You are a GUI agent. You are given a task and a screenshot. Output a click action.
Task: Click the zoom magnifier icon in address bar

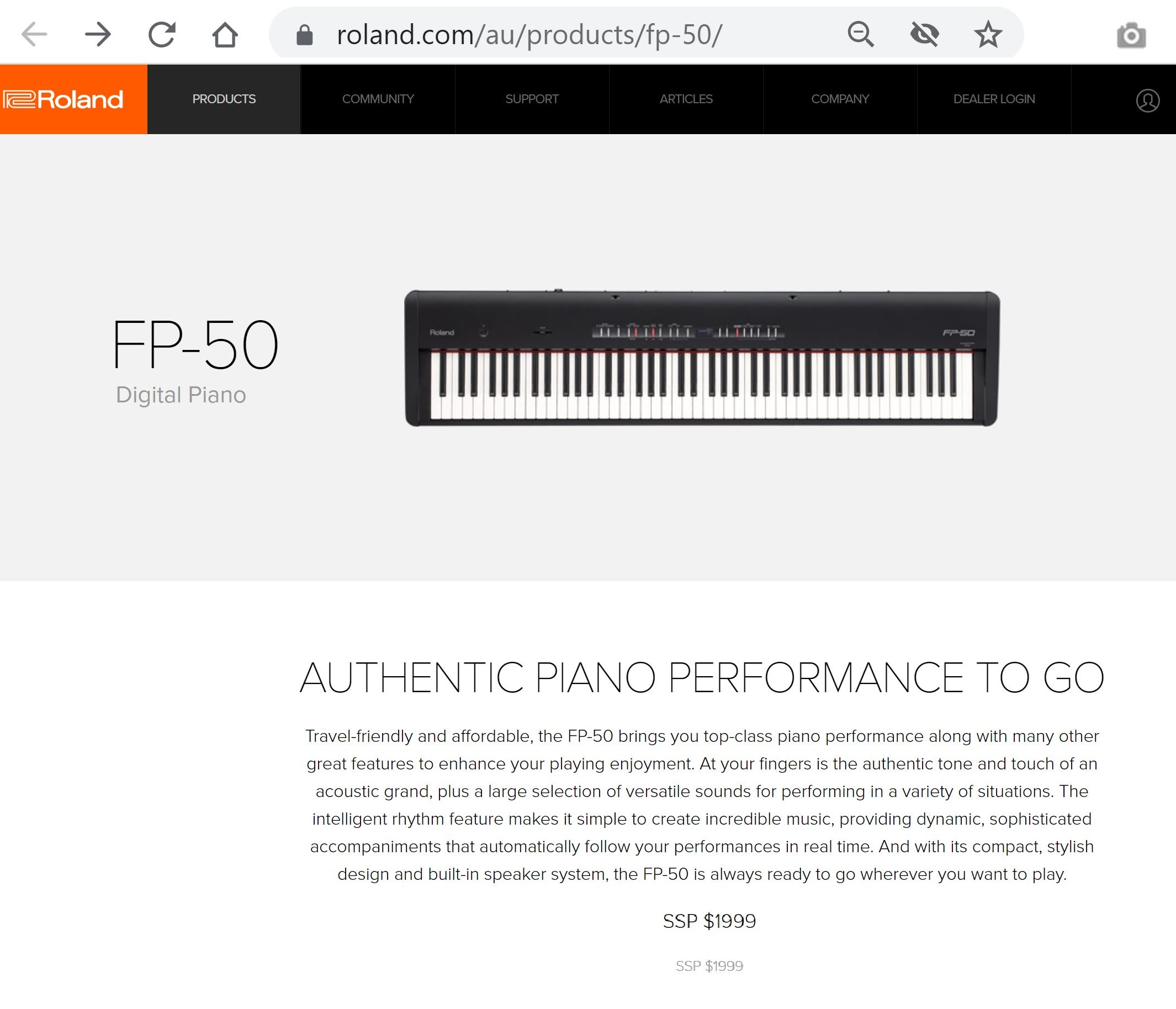click(x=861, y=34)
